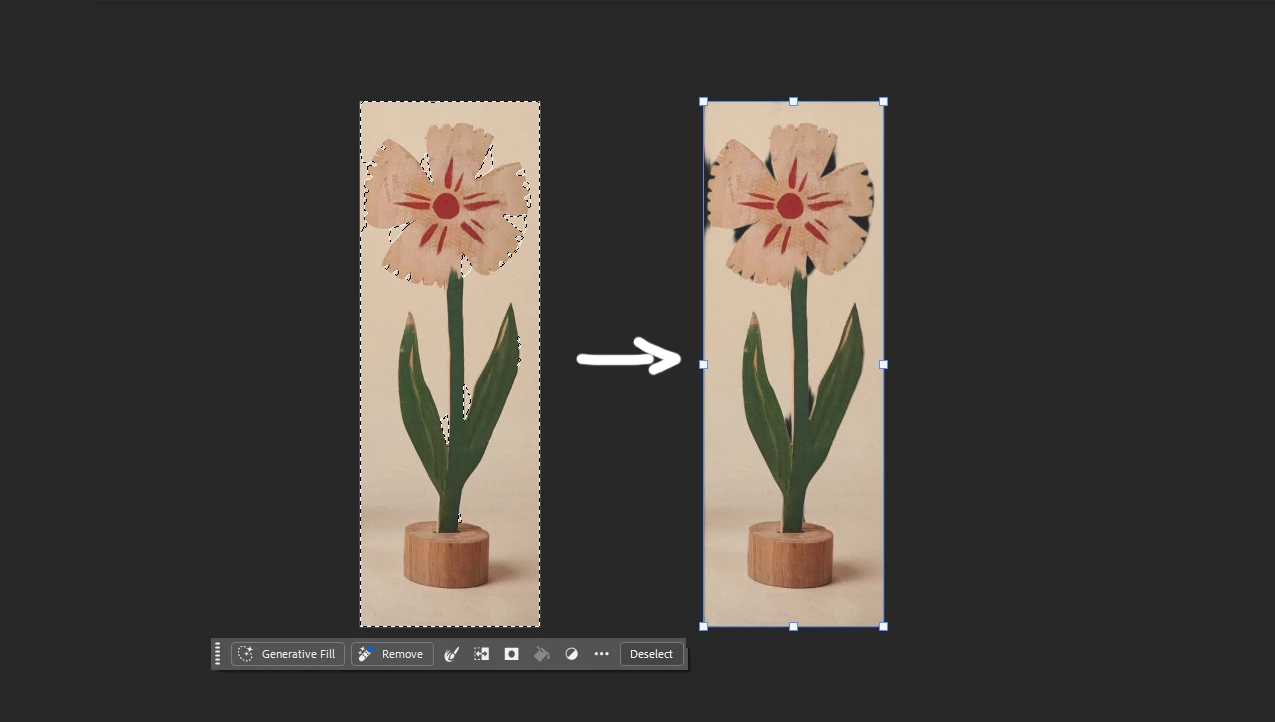Screen dimensions: 1275x722
Task: Click the top-center transform handle
Action: point(793,101)
